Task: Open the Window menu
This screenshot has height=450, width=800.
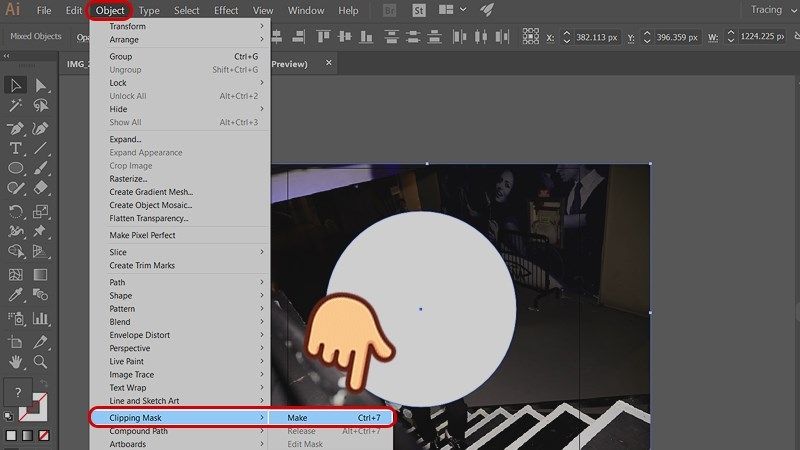Action: (x=306, y=10)
